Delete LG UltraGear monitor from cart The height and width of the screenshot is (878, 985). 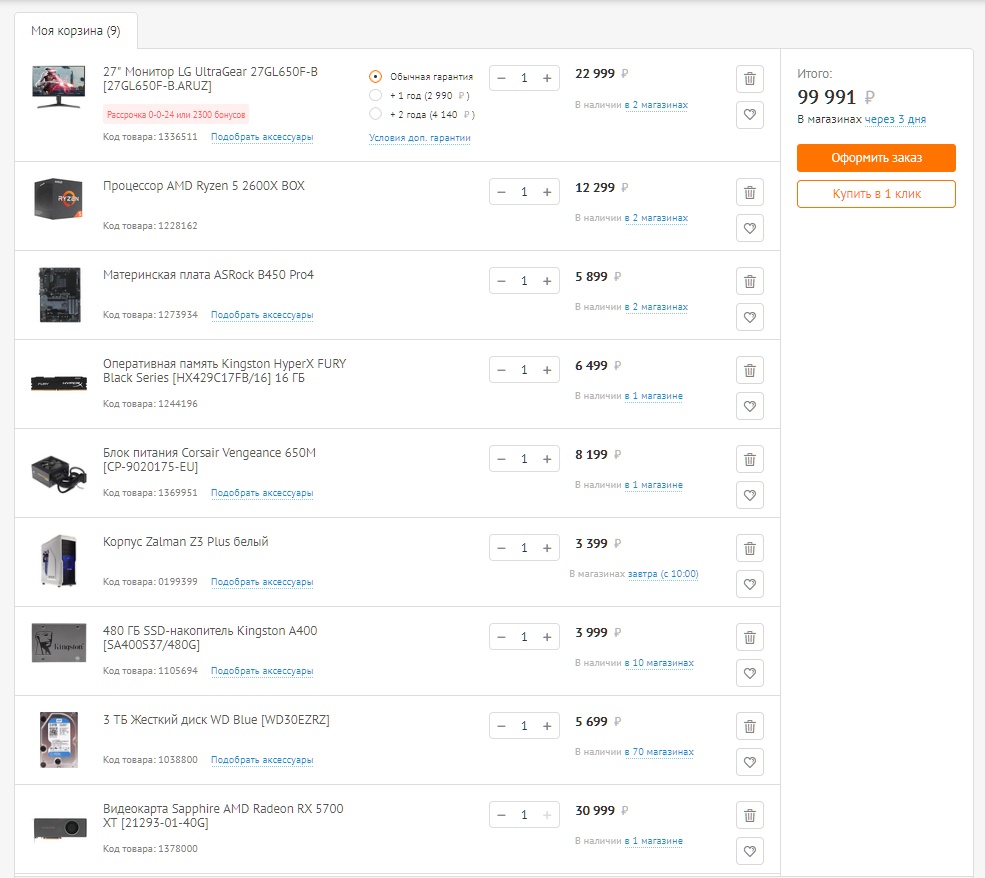click(x=749, y=79)
